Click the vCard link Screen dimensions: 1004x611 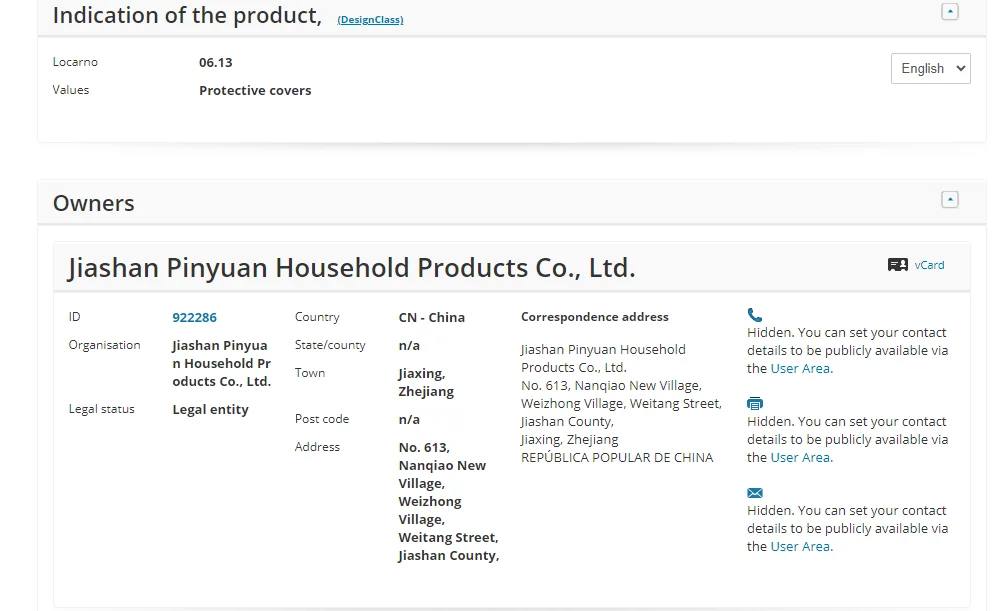click(x=929, y=265)
